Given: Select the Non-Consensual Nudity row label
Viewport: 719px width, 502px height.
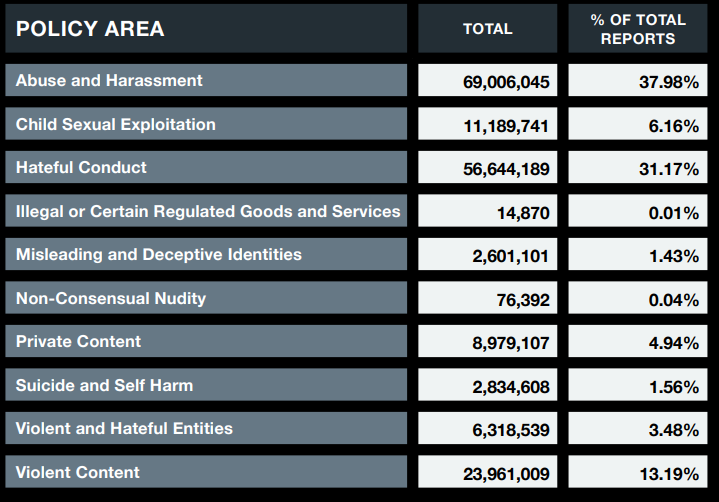Looking at the screenshot, I should [x=206, y=298].
